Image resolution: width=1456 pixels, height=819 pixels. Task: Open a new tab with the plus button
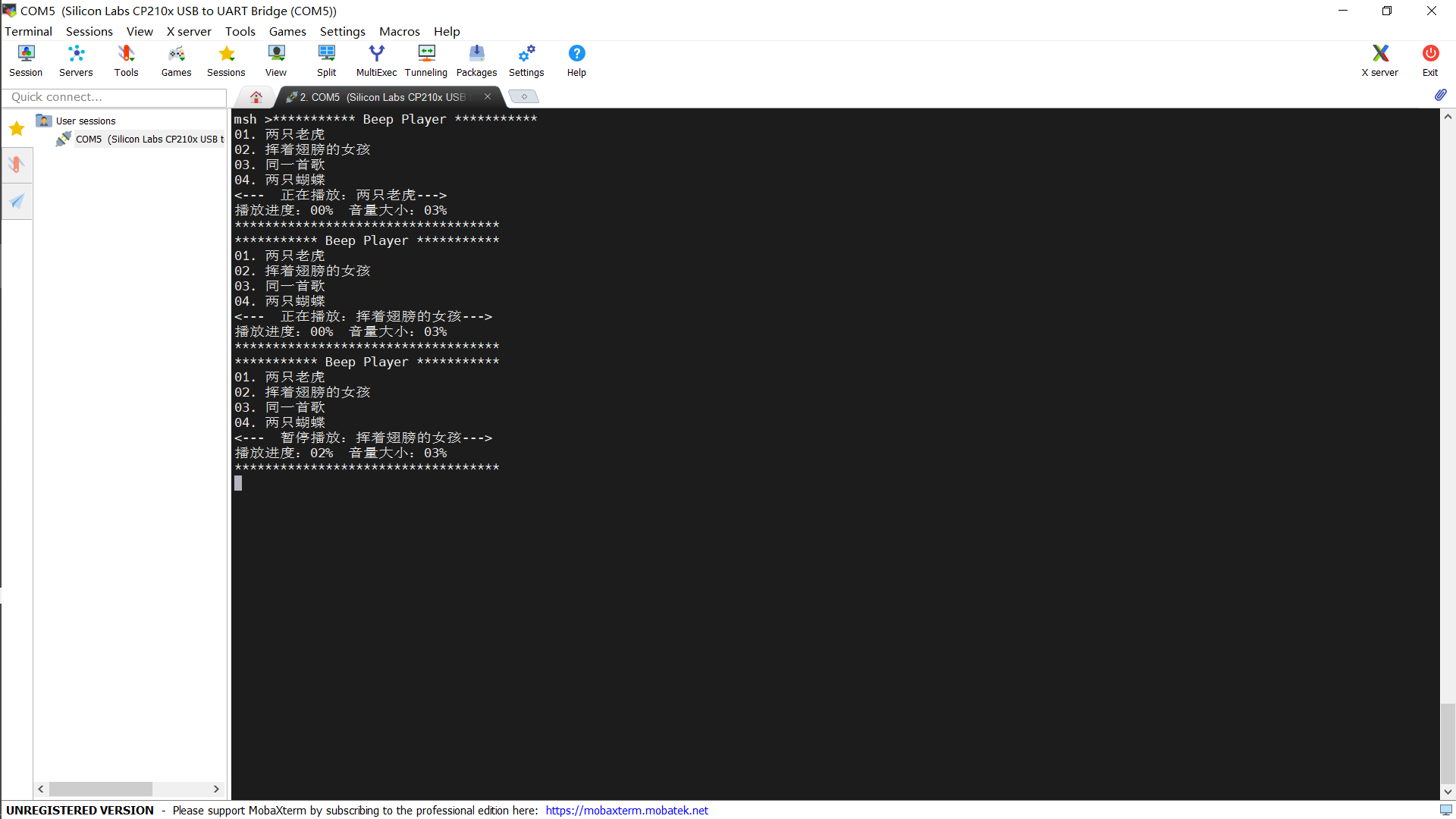(523, 96)
